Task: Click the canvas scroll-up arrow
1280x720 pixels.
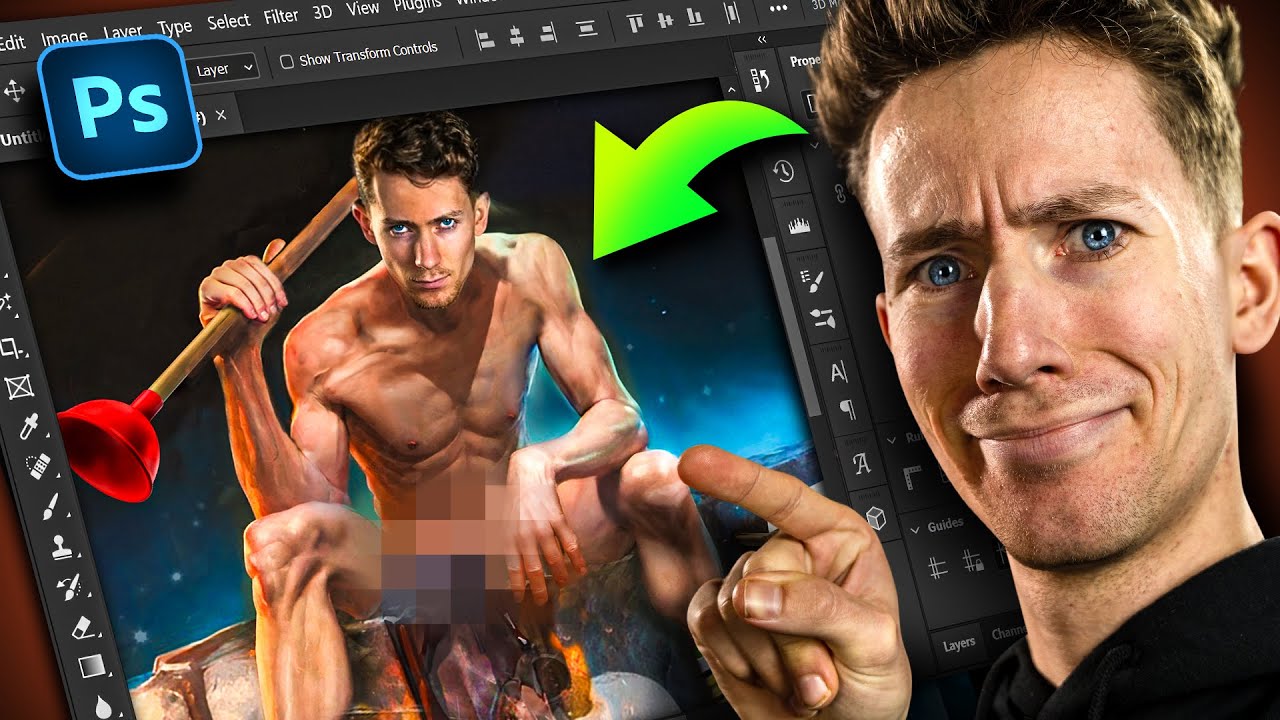Action: pyautogui.click(x=731, y=91)
